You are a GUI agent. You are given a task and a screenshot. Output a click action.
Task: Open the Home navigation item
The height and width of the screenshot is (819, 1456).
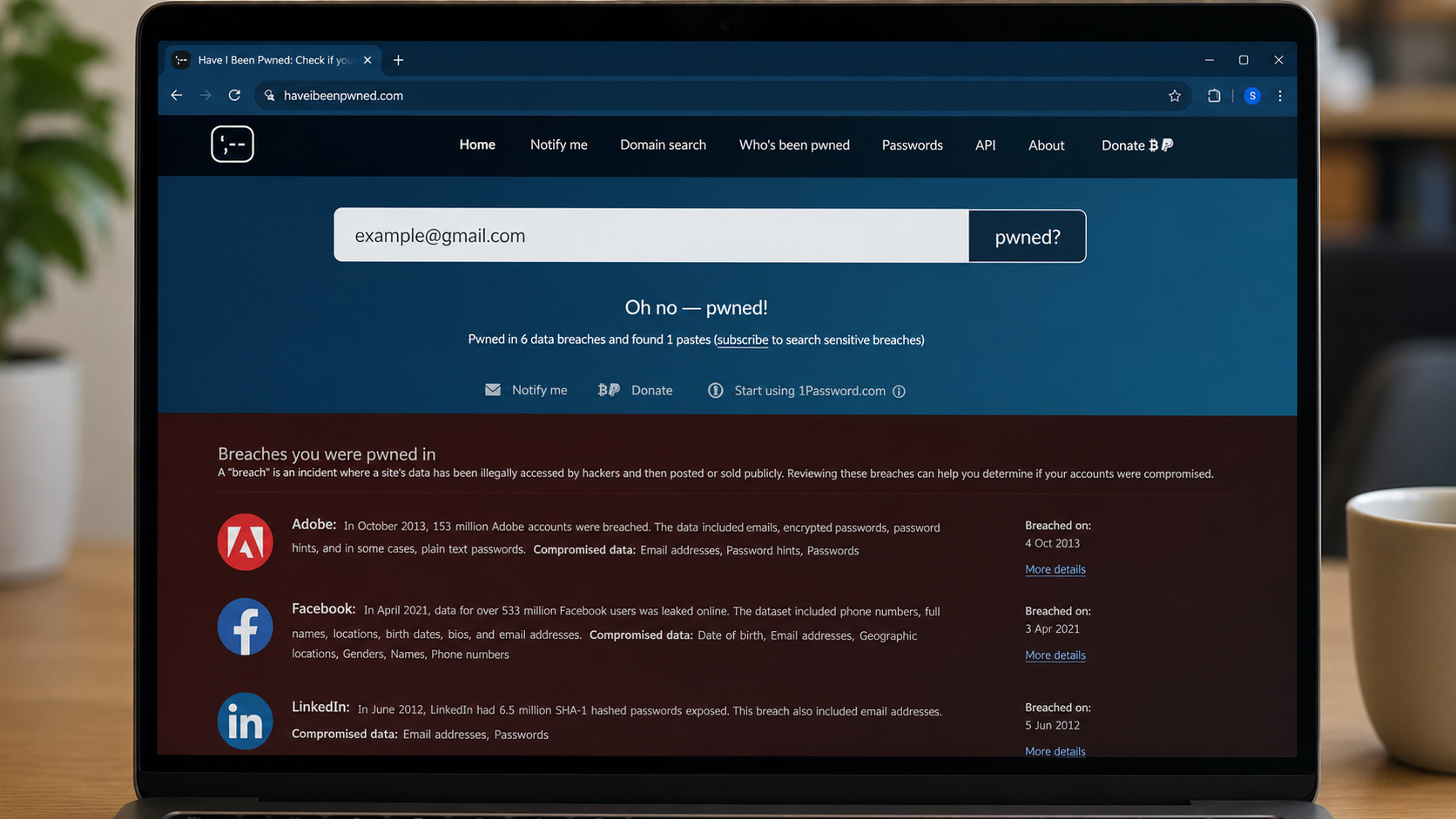click(x=477, y=144)
